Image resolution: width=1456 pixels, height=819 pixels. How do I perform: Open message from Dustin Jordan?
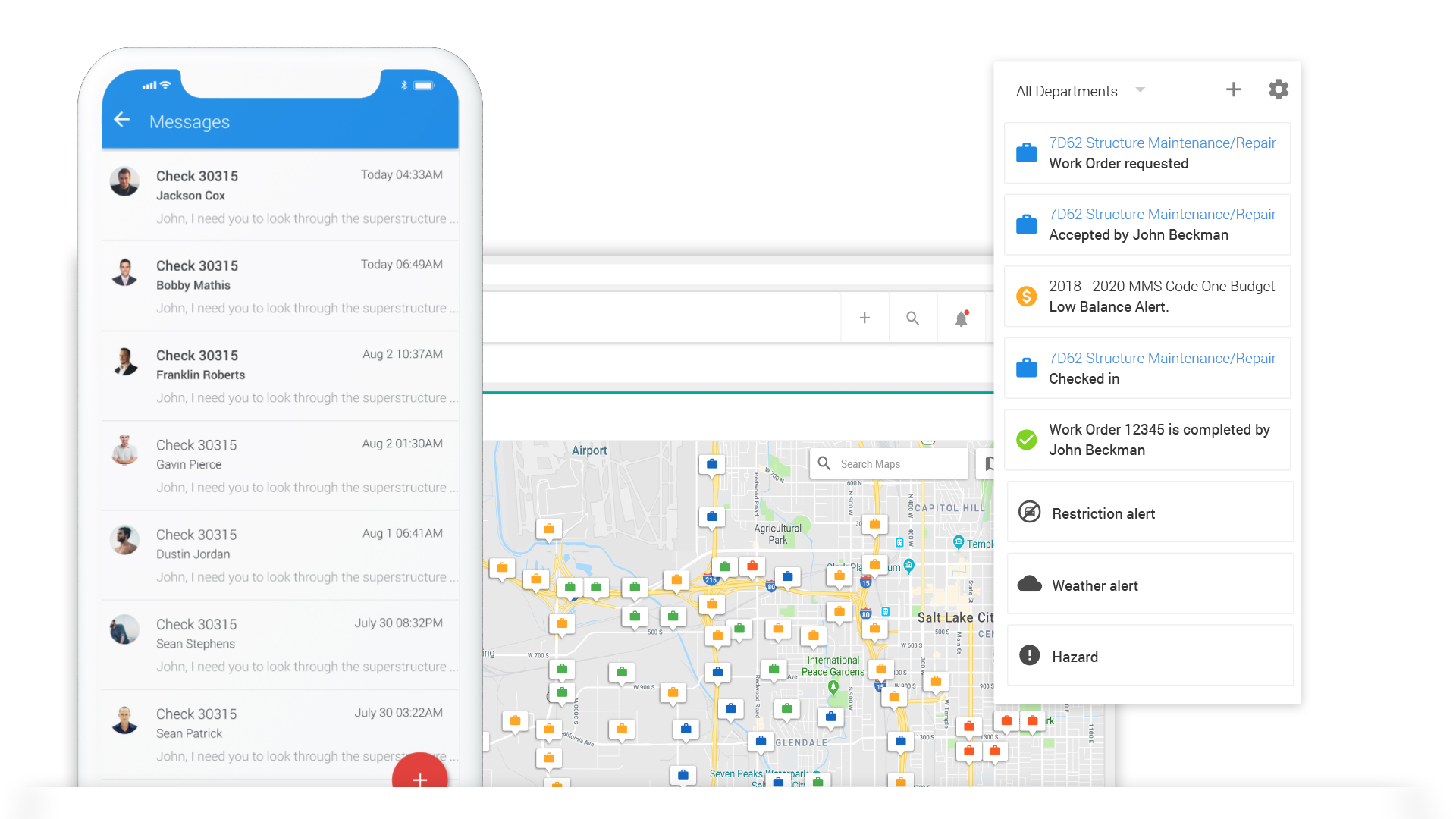[280, 554]
